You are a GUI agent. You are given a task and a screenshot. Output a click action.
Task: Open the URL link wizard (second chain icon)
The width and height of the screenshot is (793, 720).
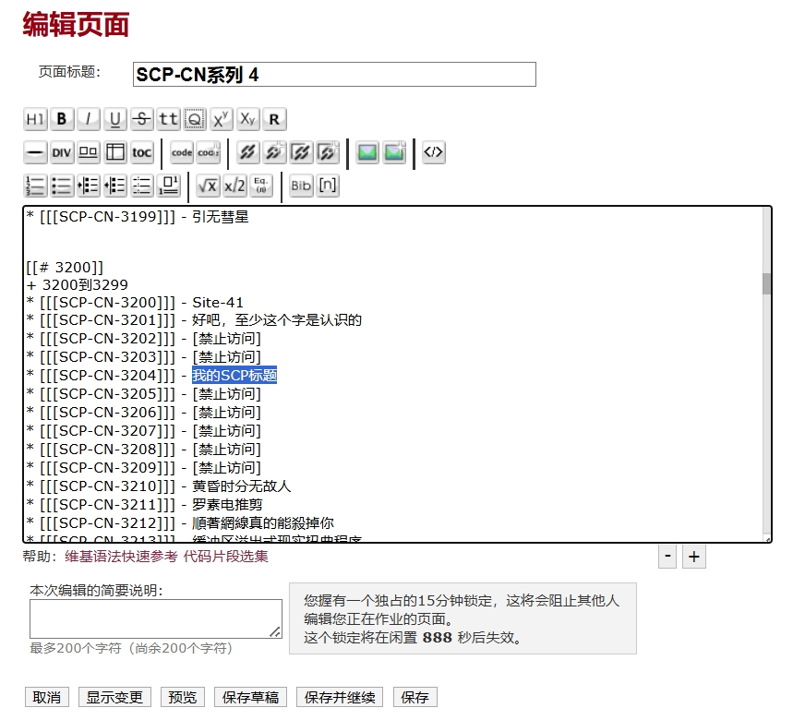point(275,152)
